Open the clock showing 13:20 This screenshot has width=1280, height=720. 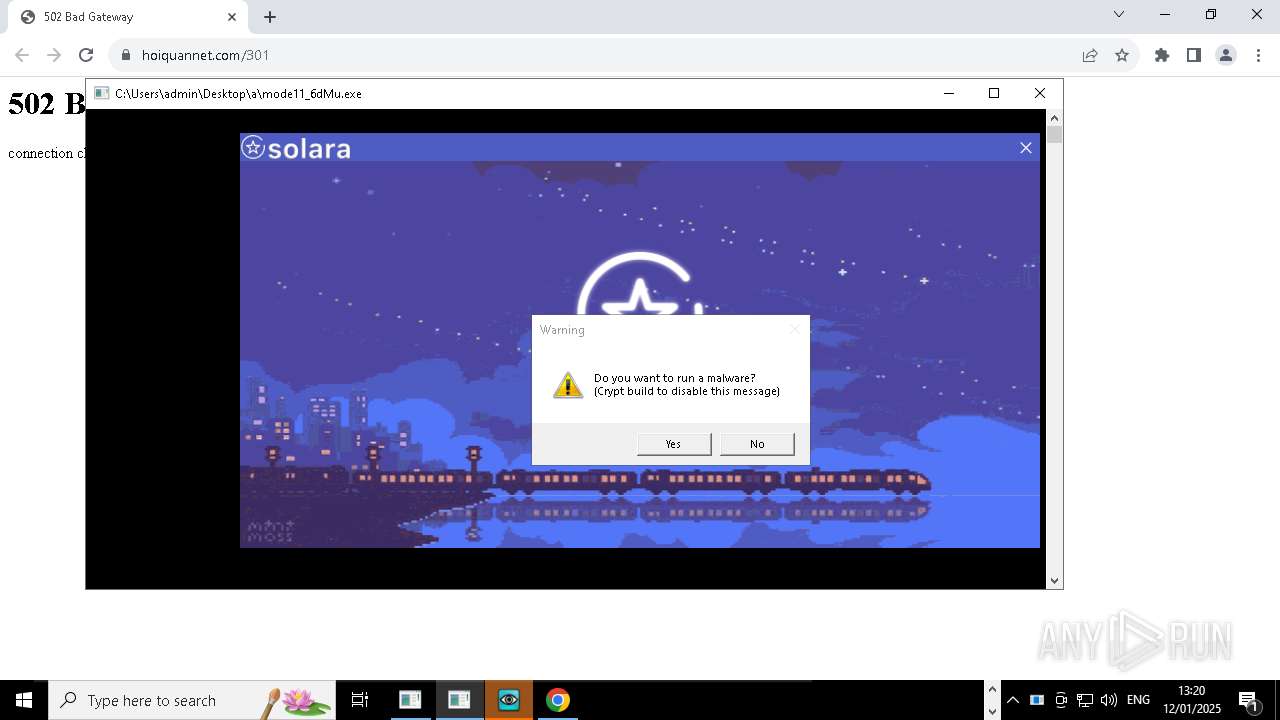pyautogui.click(x=1192, y=700)
